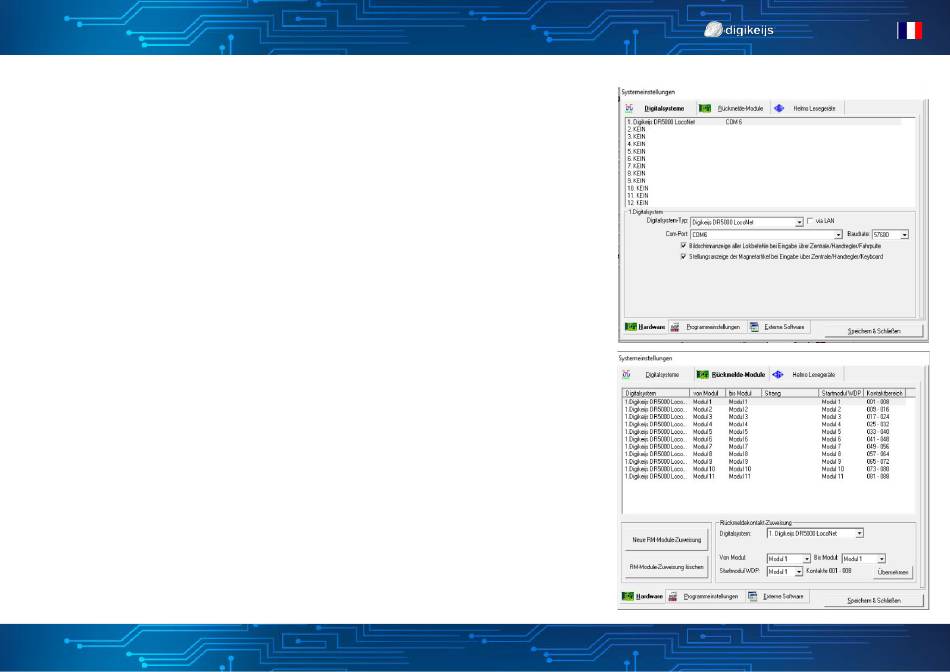Image resolution: width=950 pixels, height=672 pixels.
Task: Select table row with contact range 009 - 016
Action: pos(765,410)
